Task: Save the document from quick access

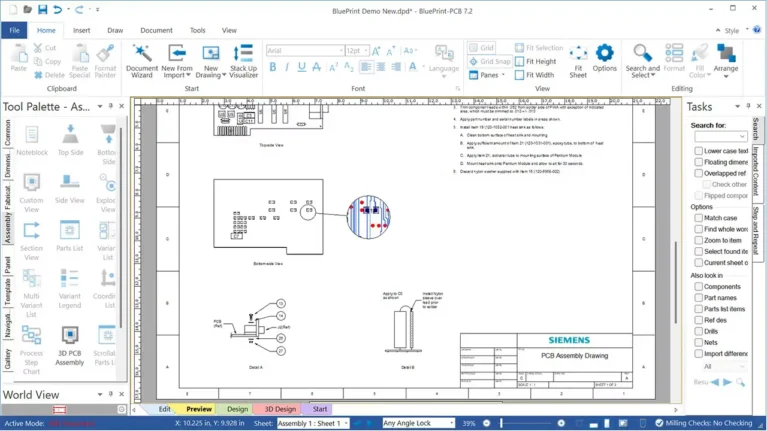Action: tap(43, 9)
